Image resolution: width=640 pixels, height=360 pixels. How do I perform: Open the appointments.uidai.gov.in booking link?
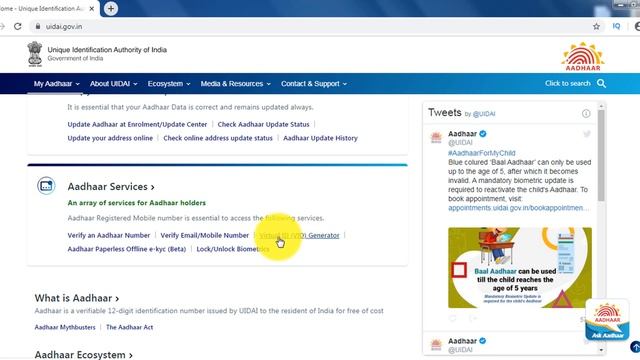518,208
